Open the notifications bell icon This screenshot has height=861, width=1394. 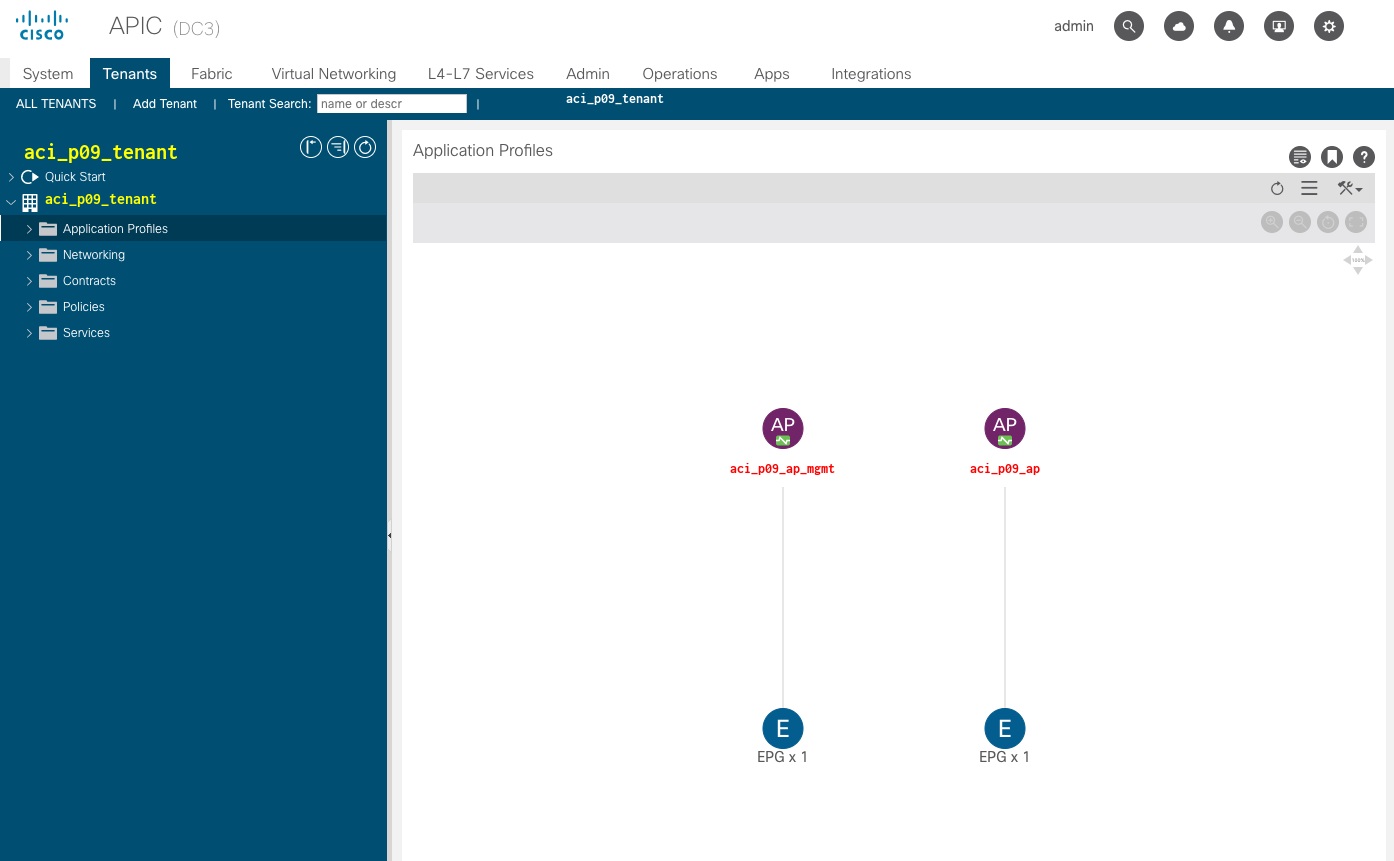pos(1229,27)
